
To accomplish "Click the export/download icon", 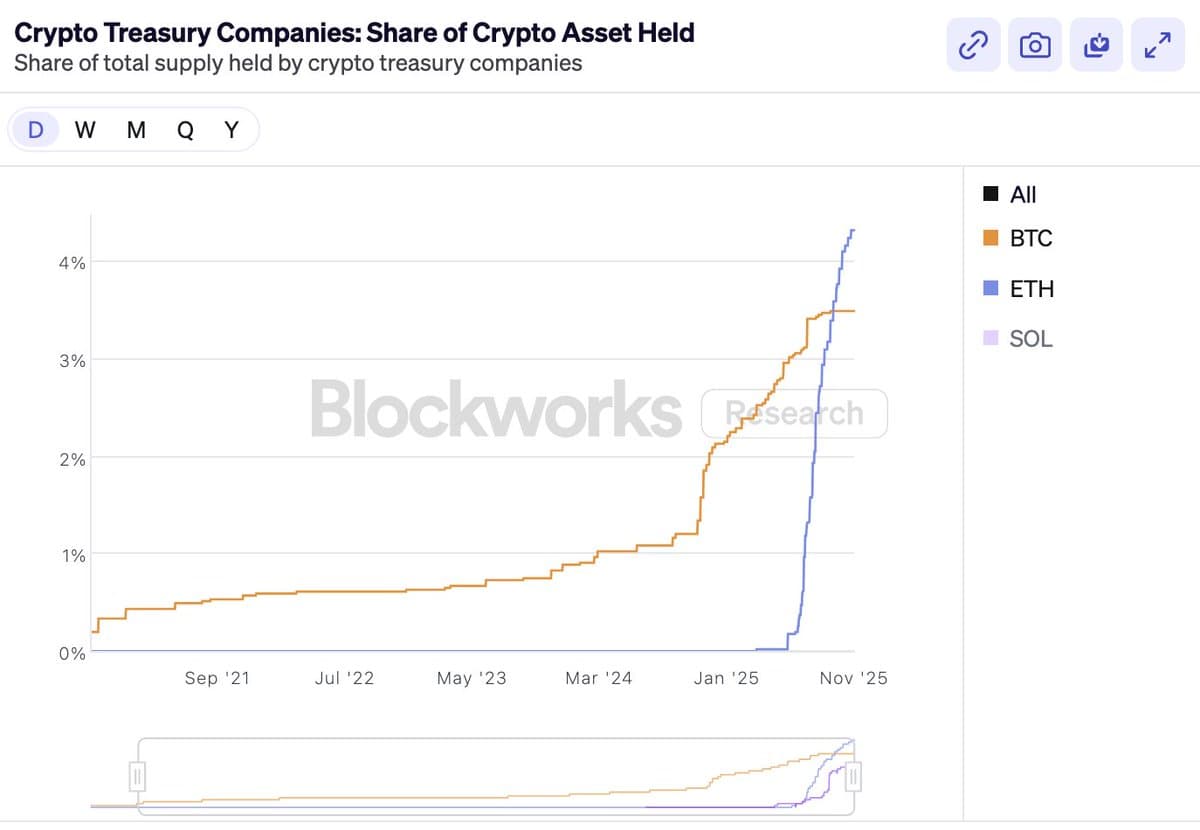I will tap(1096, 45).
